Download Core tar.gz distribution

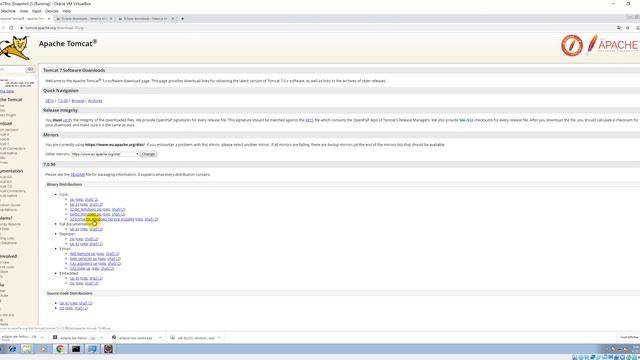[74, 204]
